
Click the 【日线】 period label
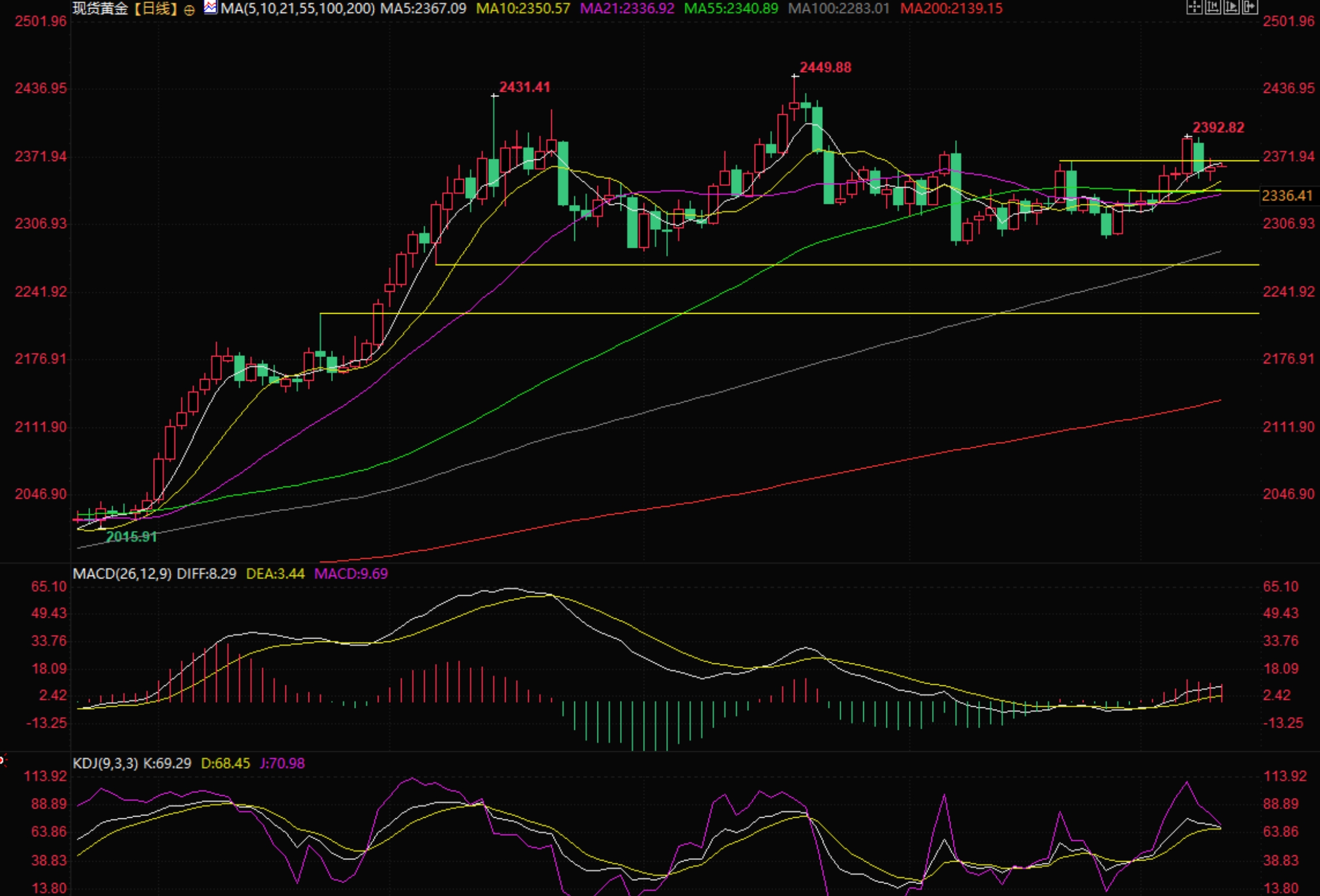[x=156, y=8]
